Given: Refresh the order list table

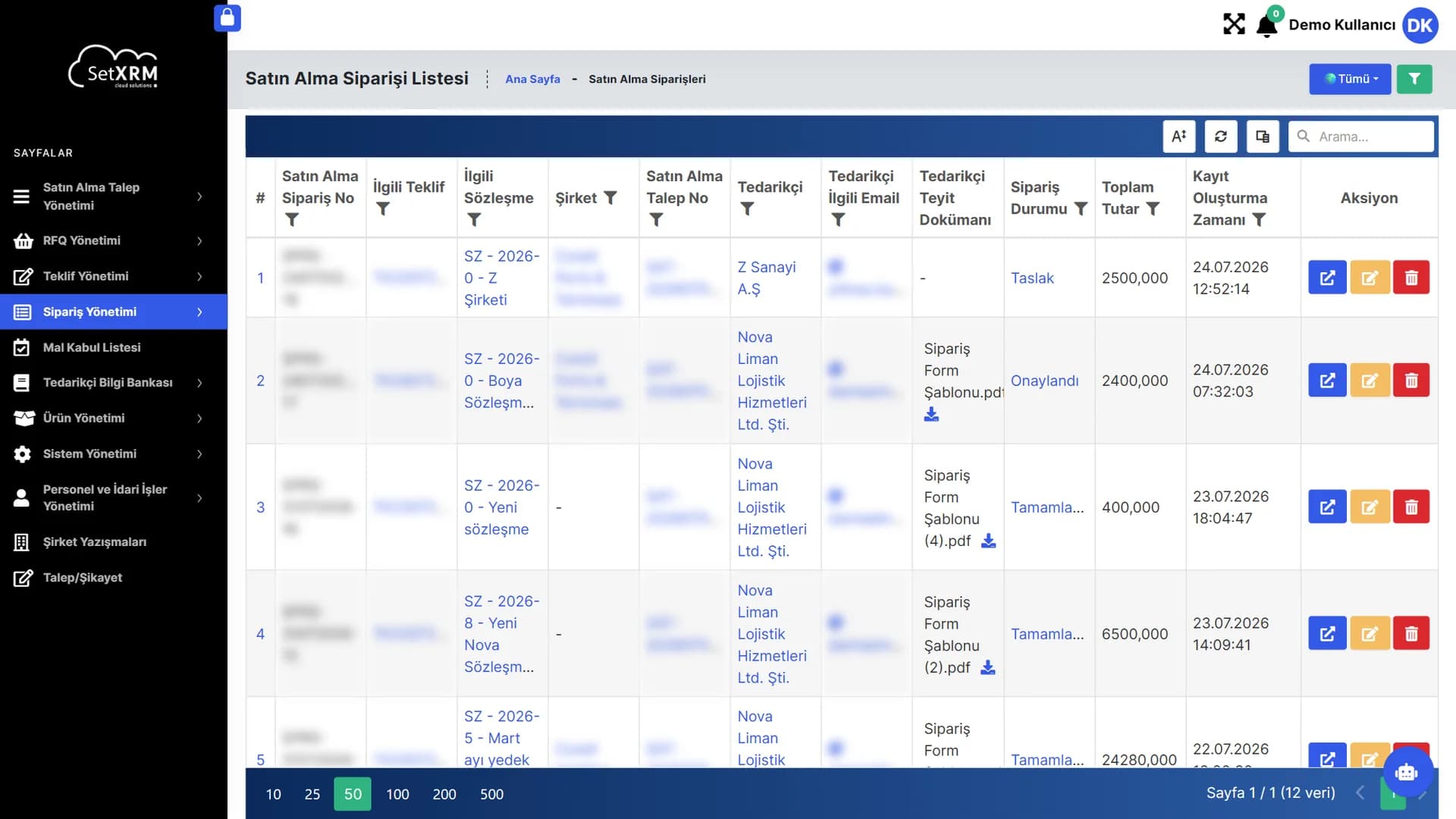Looking at the screenshot, I should [1221, 136].
